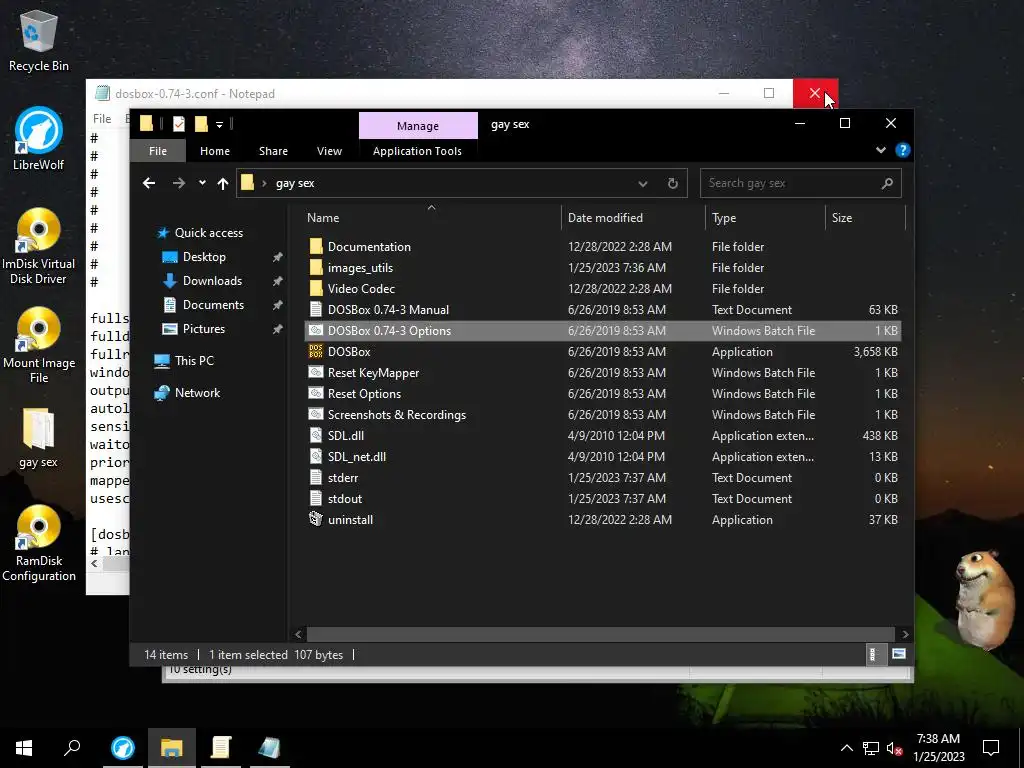Open ImDisk Virtual Disk Driver shortcut
Image resolution: width=1024 pixels, height=768 pixels.
(38, 246)
